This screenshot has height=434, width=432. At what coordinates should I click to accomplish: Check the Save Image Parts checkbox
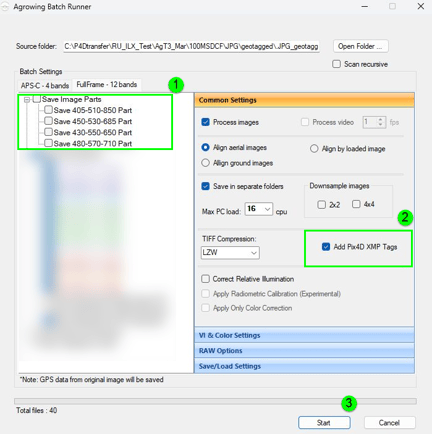[37, 99]
